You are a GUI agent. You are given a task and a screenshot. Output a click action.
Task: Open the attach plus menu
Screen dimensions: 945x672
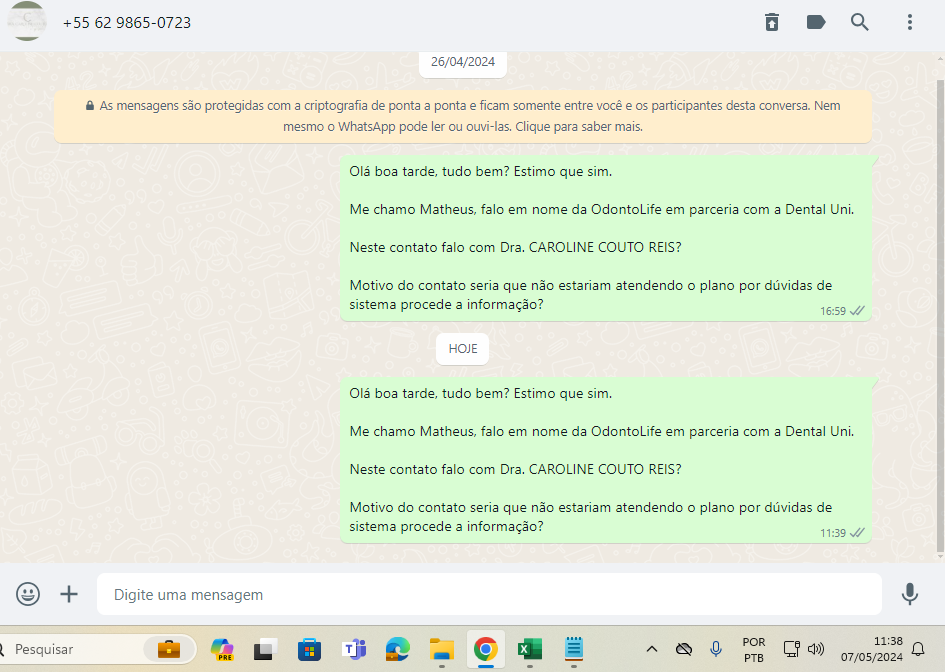[x=69, y=594]
